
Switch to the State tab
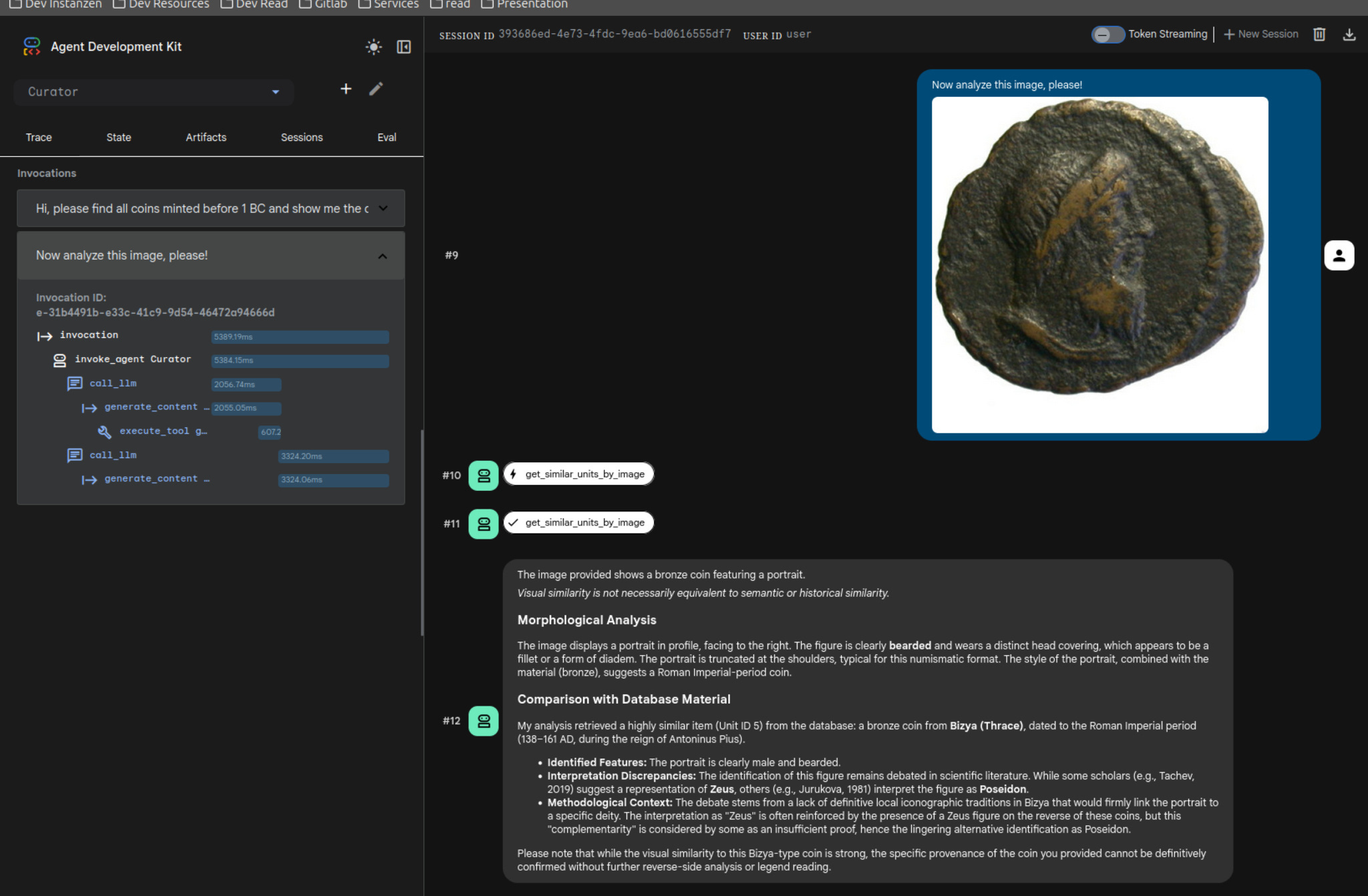pos(119,138)
